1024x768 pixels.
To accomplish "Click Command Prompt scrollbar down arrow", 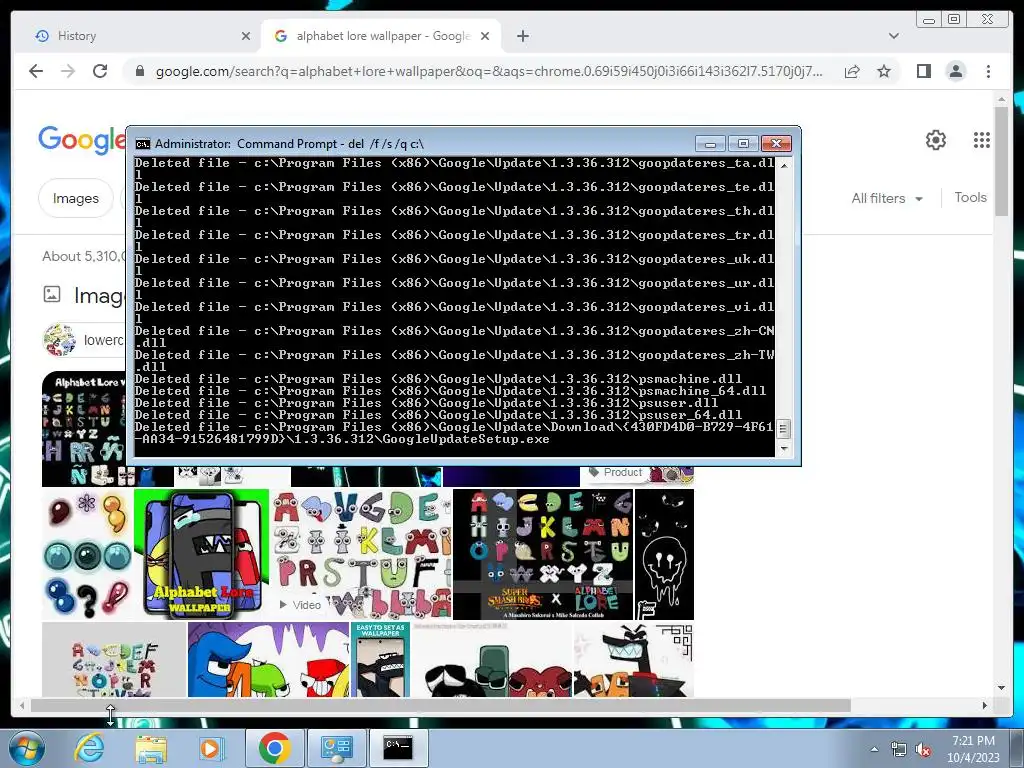I will pyautogui.click(x=784, y=449).
